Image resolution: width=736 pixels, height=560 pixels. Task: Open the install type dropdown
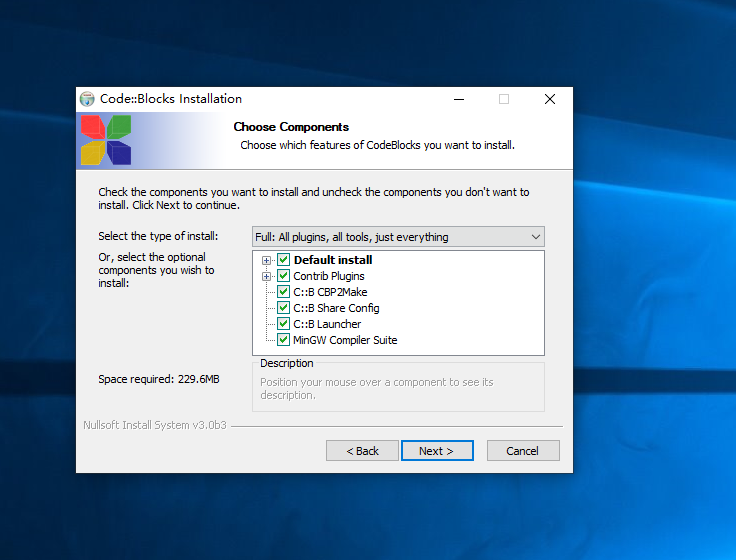click(398, 237)
